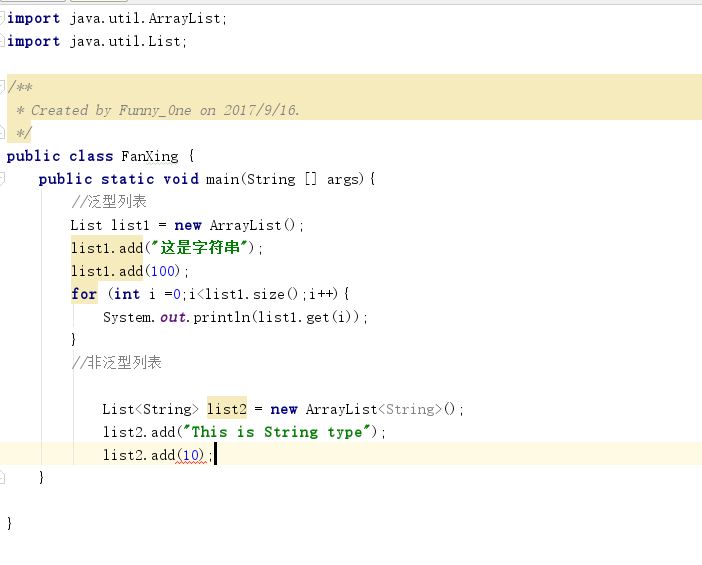Click the red-underlined argument 10 in list2.add
Image resolution: width=702 pixels, height=565 pixels.
pos(191,455)
